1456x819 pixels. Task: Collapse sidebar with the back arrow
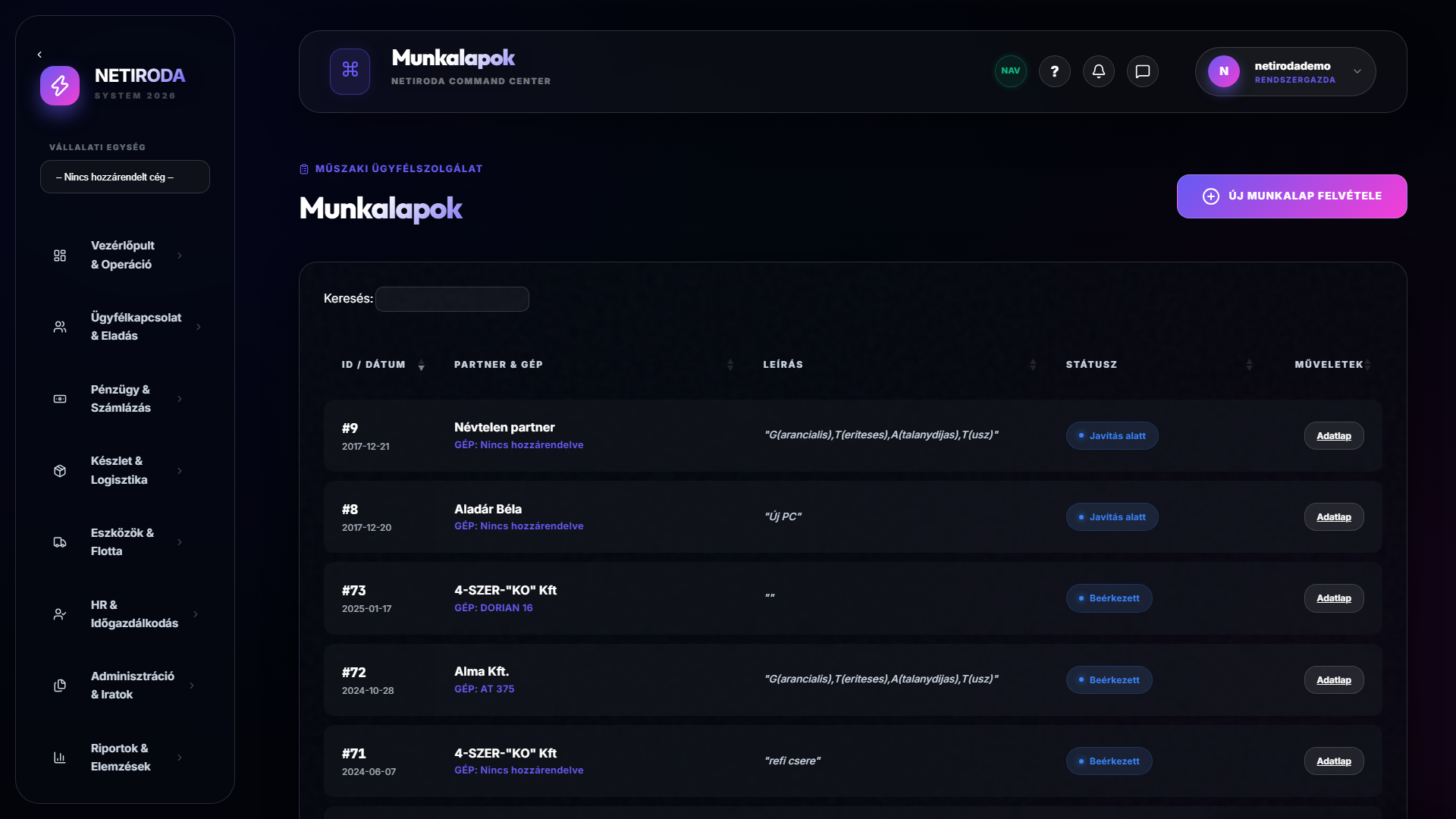pos(39,55)
